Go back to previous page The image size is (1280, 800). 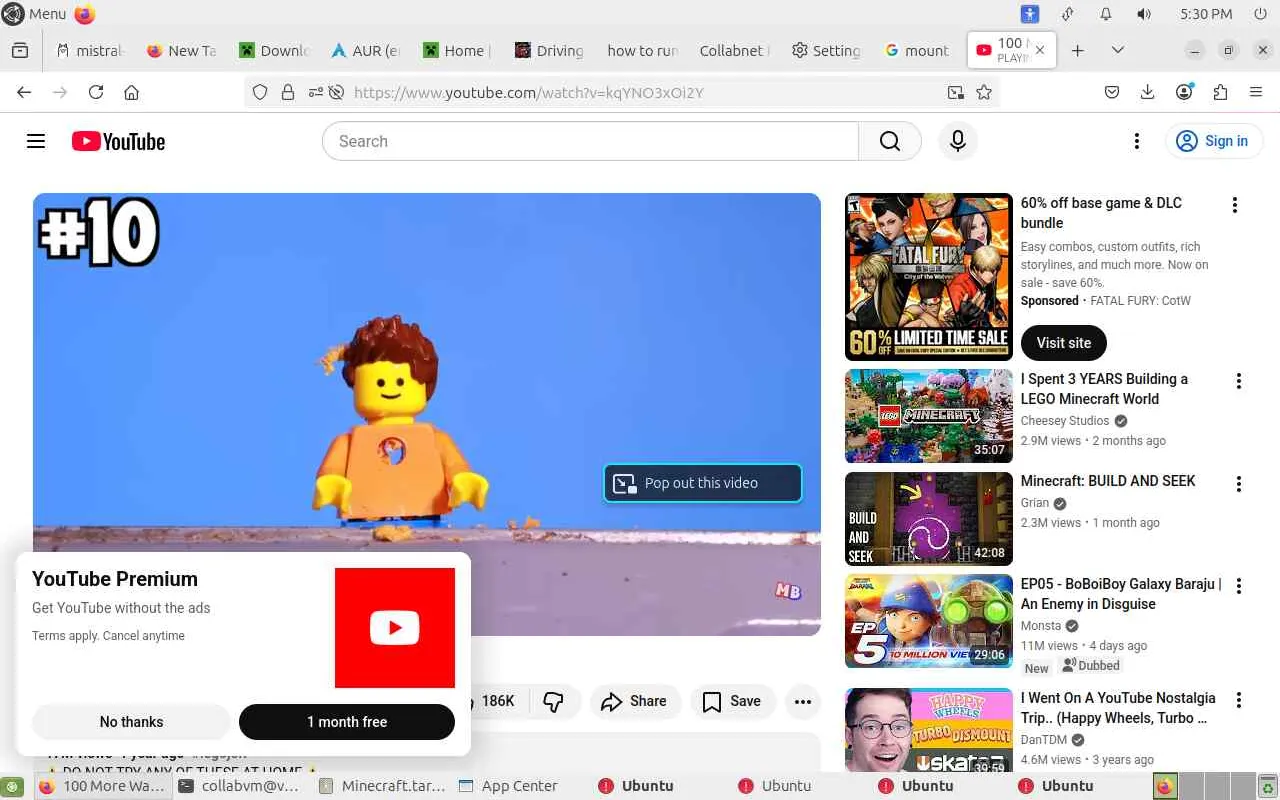tap(24, 92)
